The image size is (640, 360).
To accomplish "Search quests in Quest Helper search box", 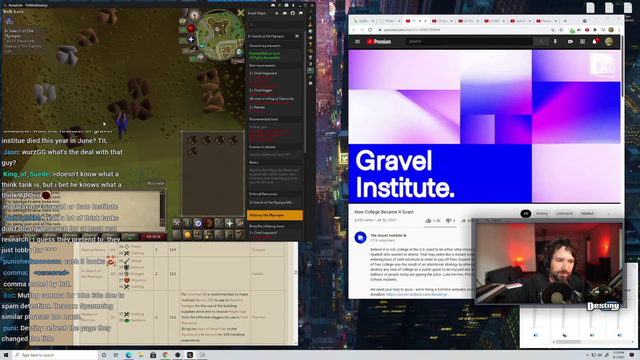I will click(275, 25).
